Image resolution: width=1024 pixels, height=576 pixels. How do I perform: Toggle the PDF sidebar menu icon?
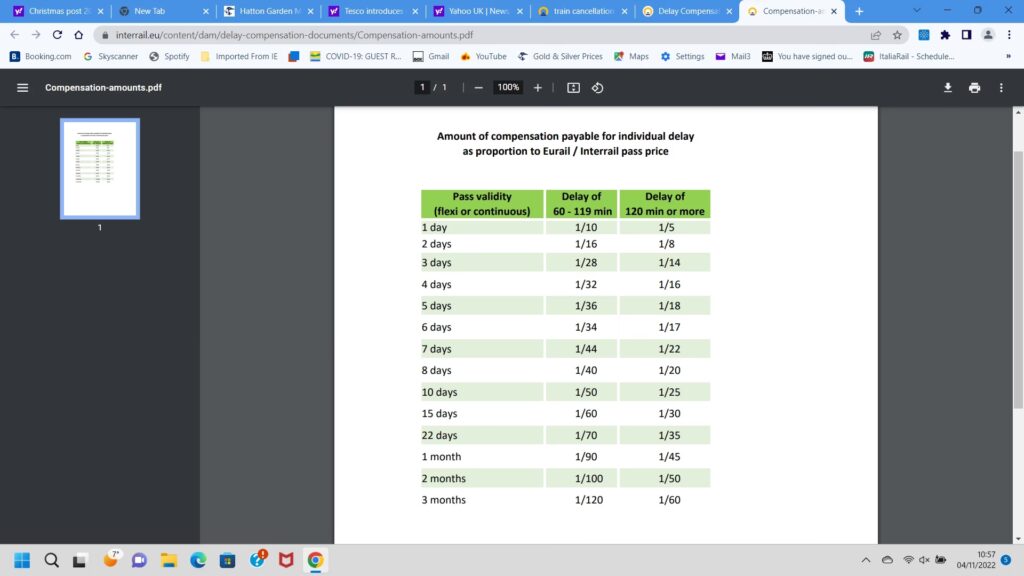click(x=23, y=88)
